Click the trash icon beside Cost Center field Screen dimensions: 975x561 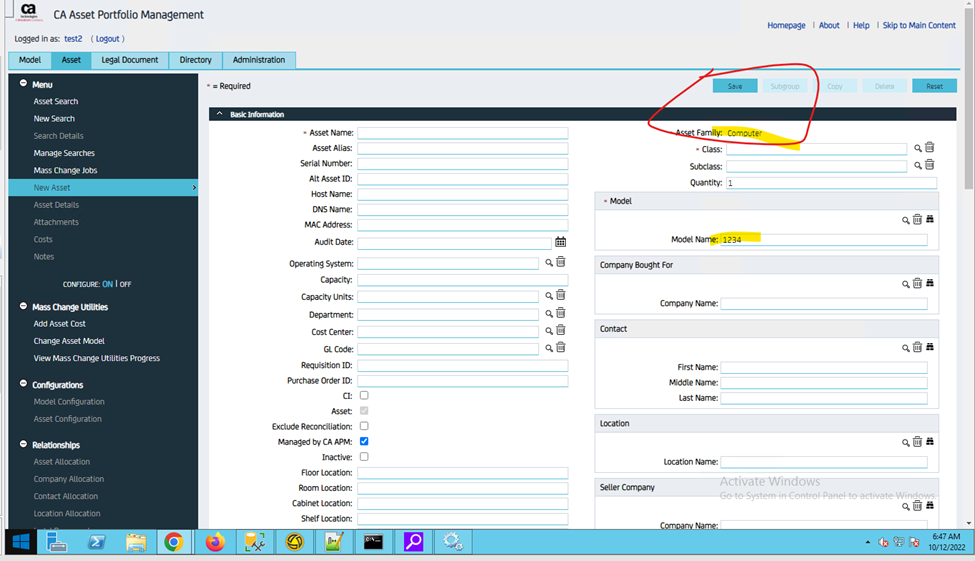pyautogui.click(x=561, y=331)
